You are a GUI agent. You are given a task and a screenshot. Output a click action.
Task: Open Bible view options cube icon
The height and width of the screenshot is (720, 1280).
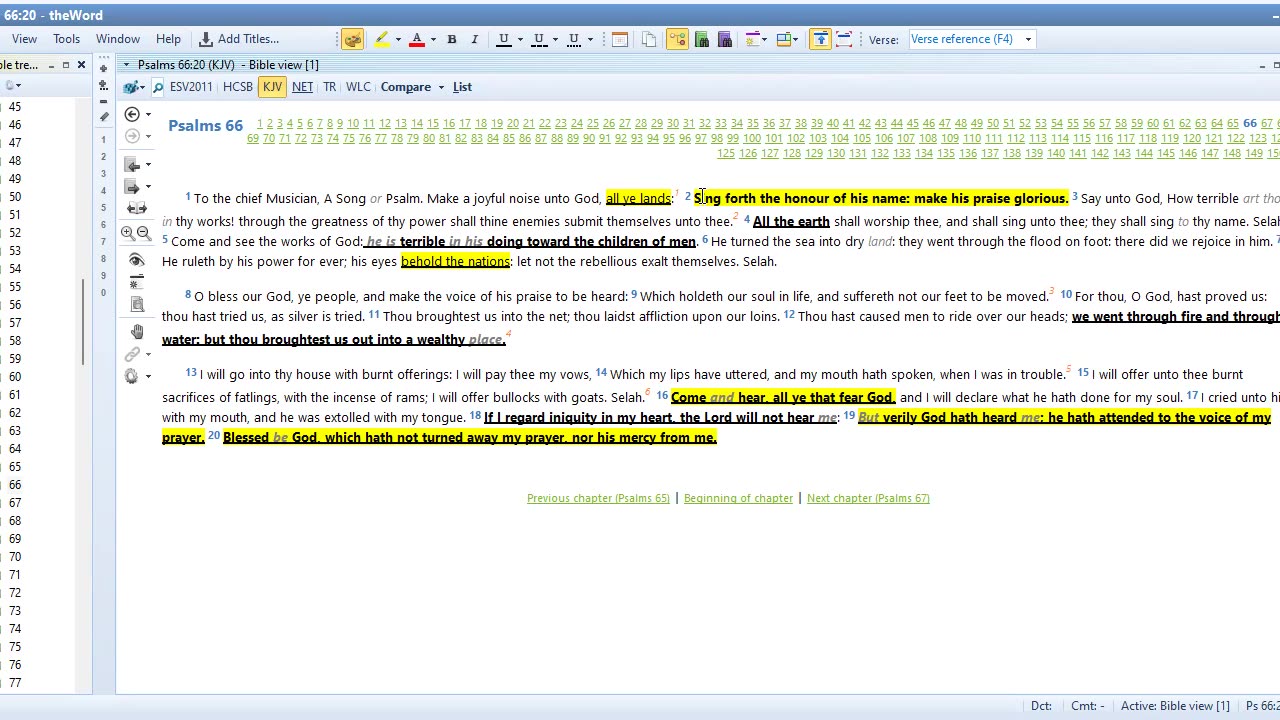click(x=133, y=87)
